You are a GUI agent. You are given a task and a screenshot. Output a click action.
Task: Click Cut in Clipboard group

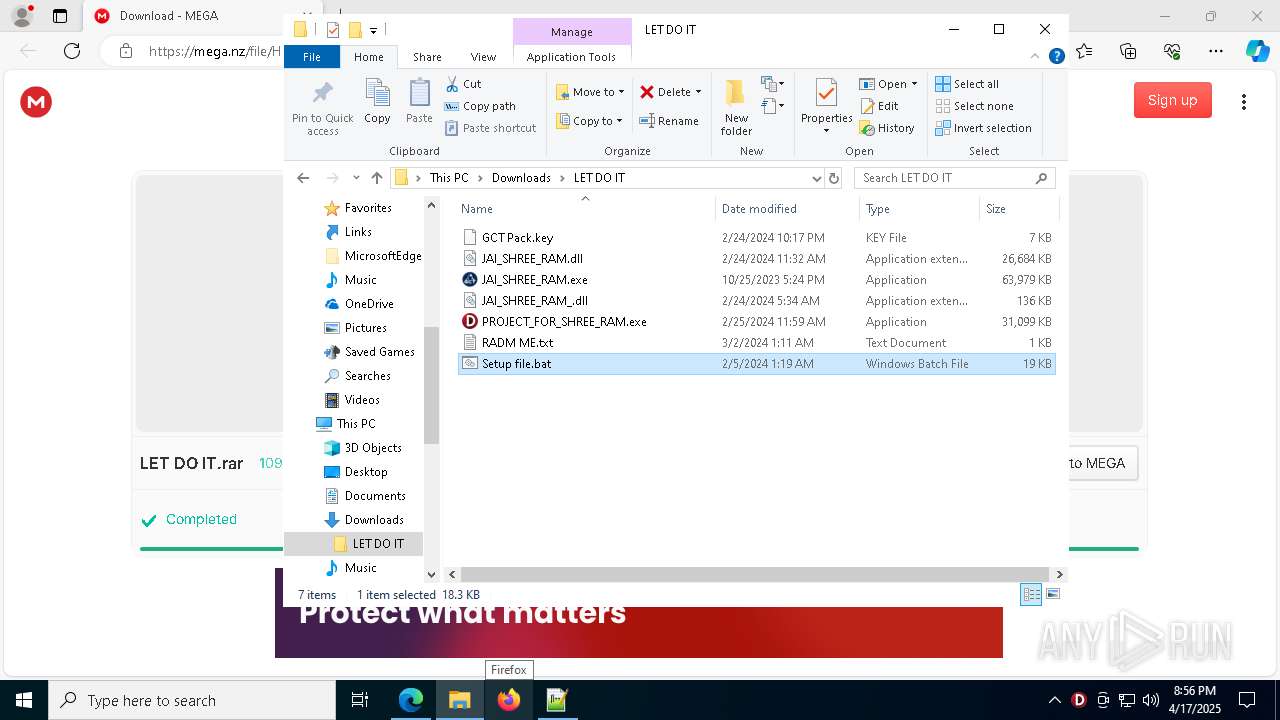click(x=463, y=84)
